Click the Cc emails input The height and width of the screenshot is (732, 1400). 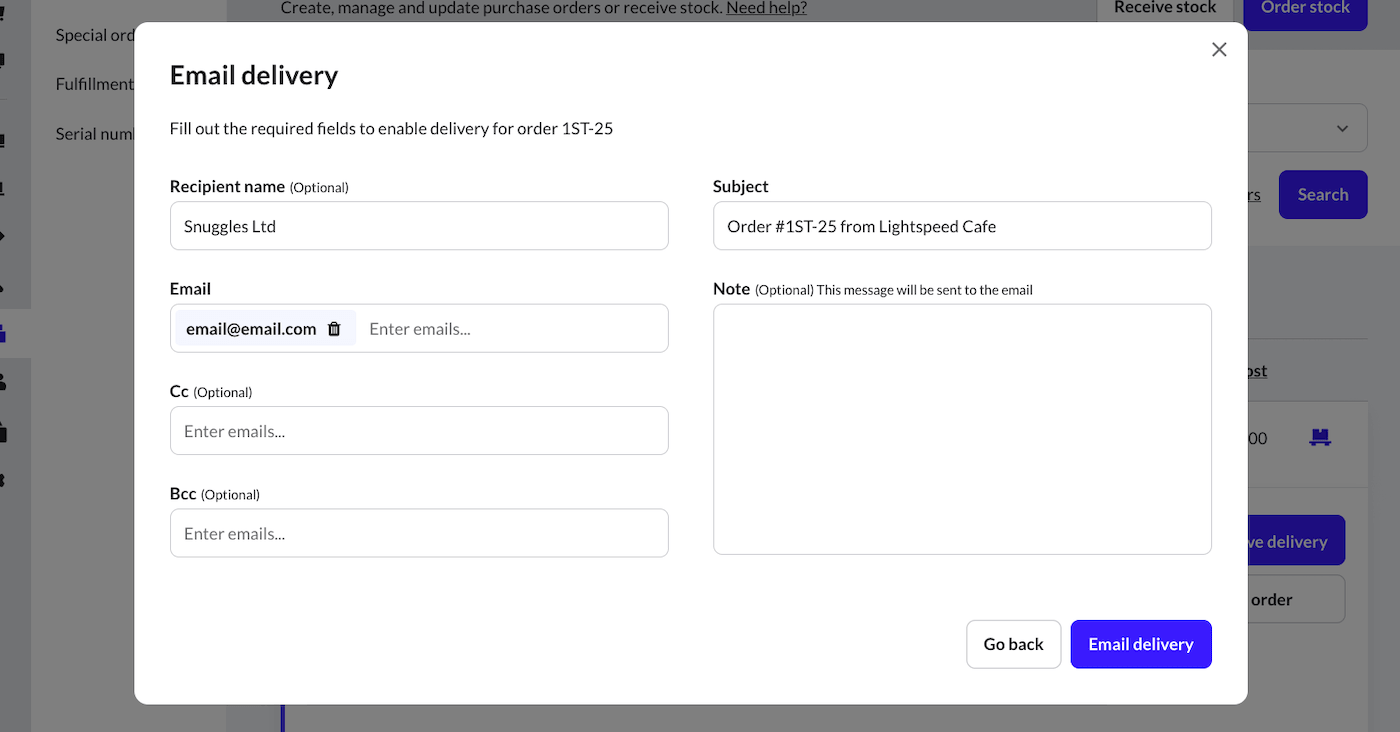[419, 431]
